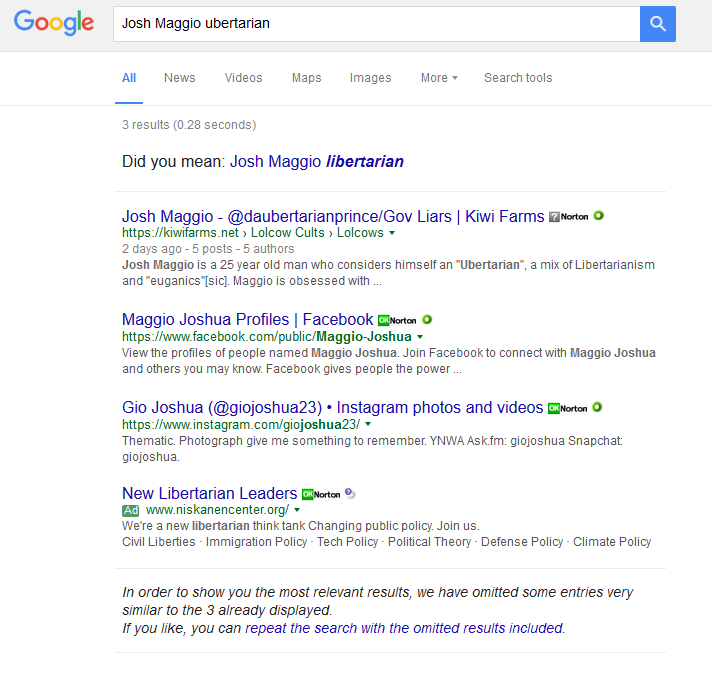Open the Kiwi Farms Josh Maggio result

[333, 217]
